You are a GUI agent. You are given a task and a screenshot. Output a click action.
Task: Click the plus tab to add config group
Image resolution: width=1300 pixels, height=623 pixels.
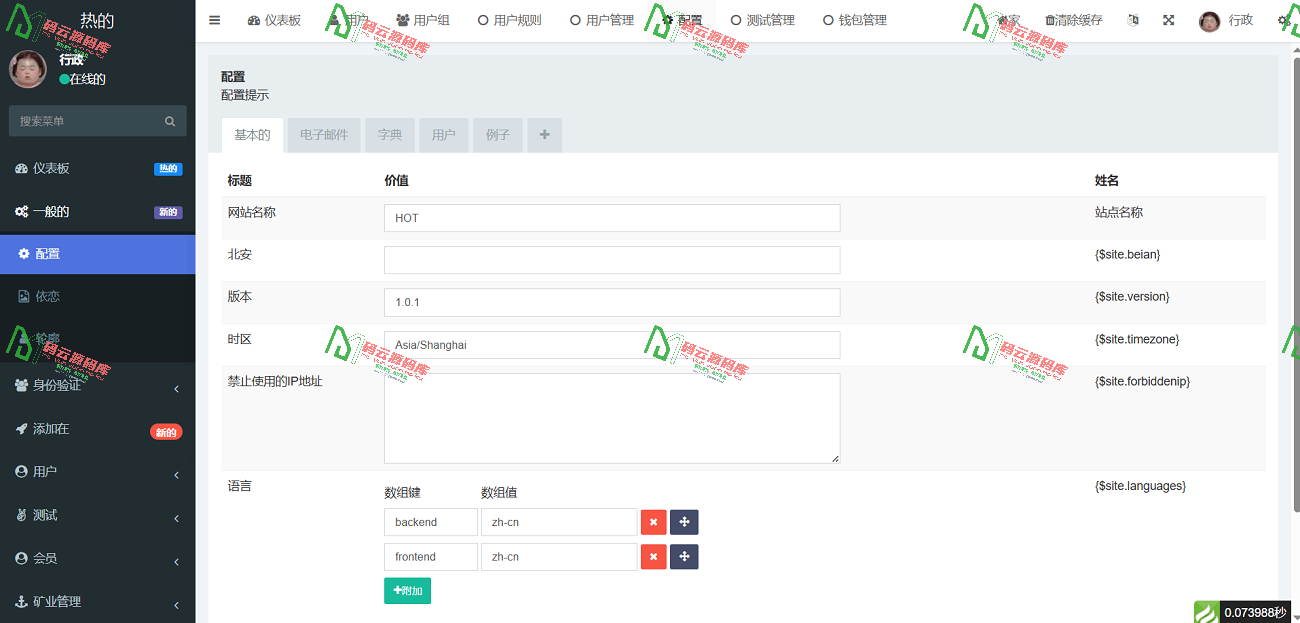point(544,135)
